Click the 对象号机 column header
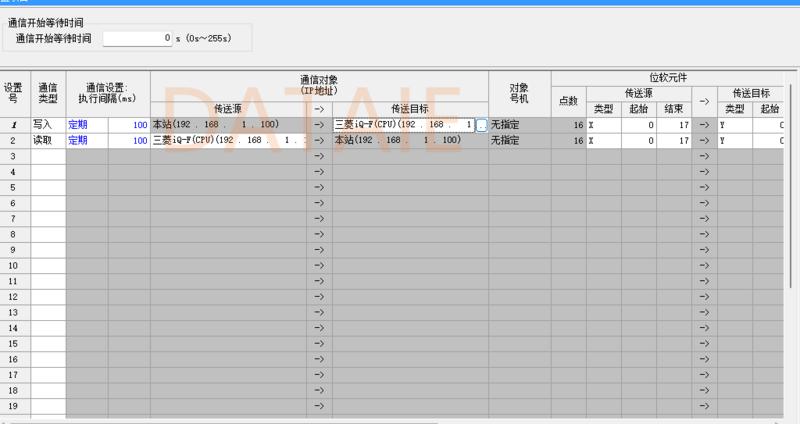Image resolution: width=800 pixels, height=424 pixels. coord(520,94)
